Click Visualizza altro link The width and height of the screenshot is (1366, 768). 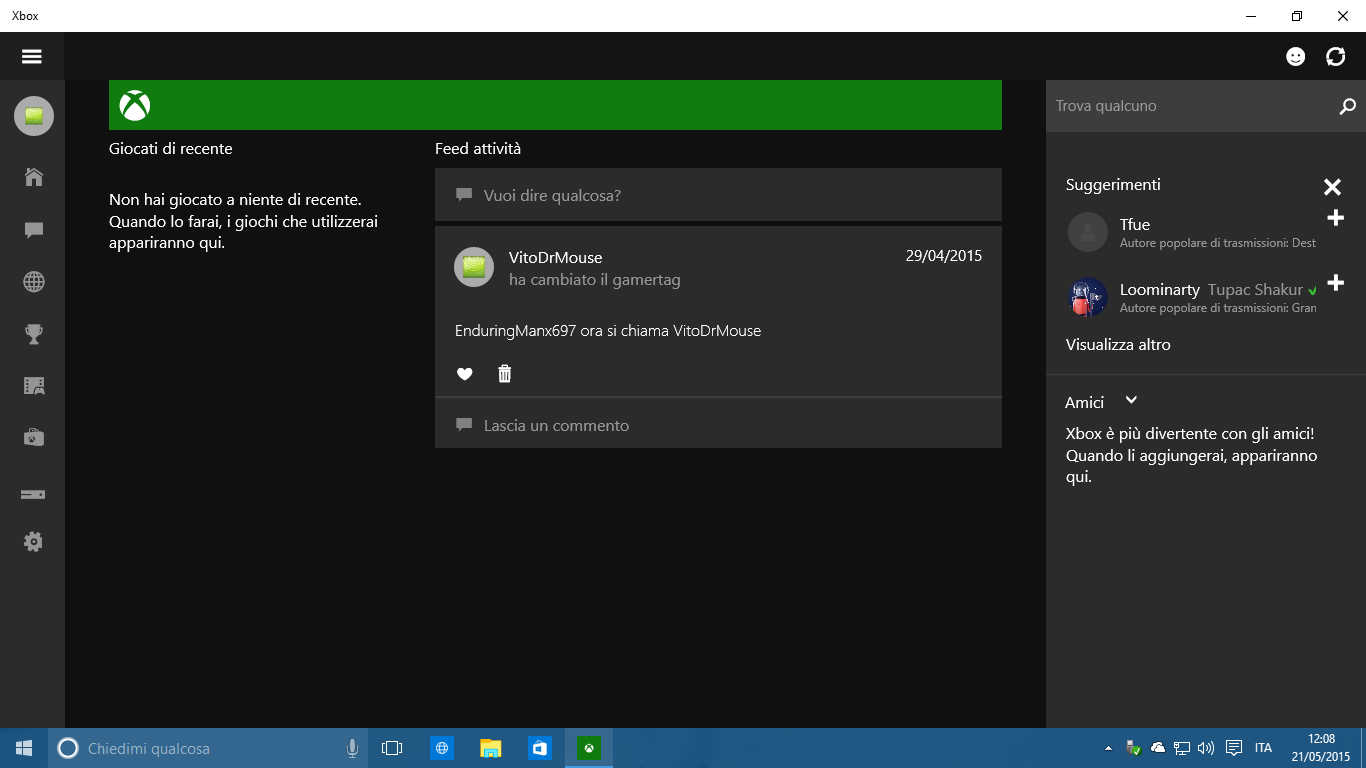tap(1118, 345)
